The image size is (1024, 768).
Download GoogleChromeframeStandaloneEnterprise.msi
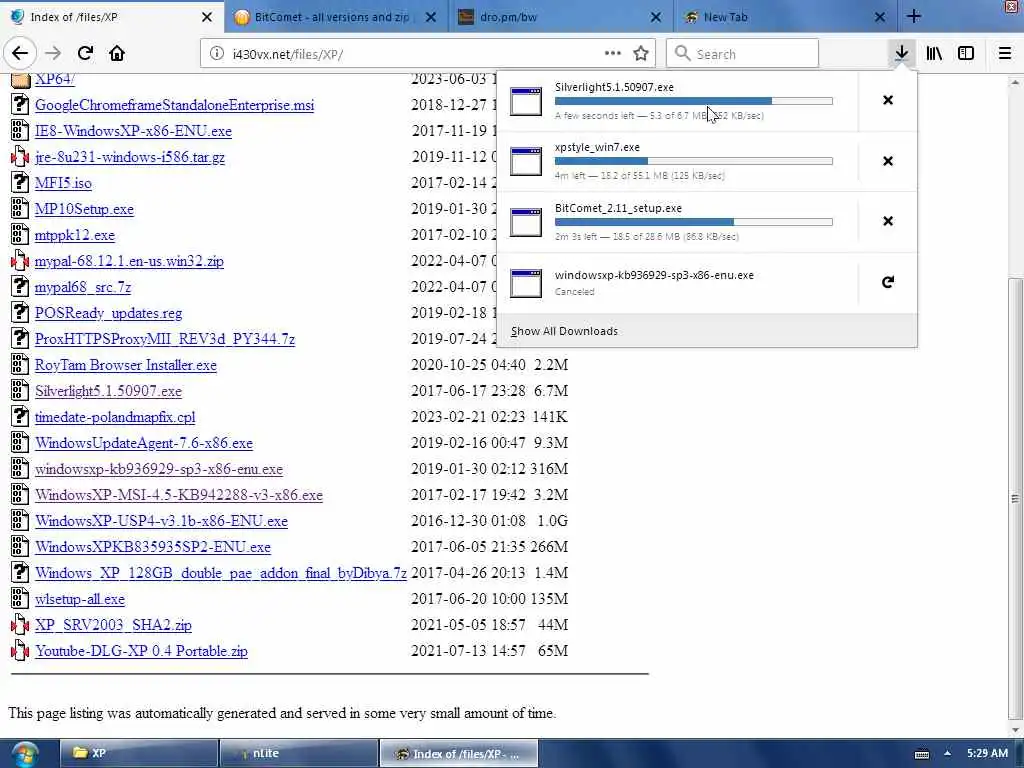(174, 105)
